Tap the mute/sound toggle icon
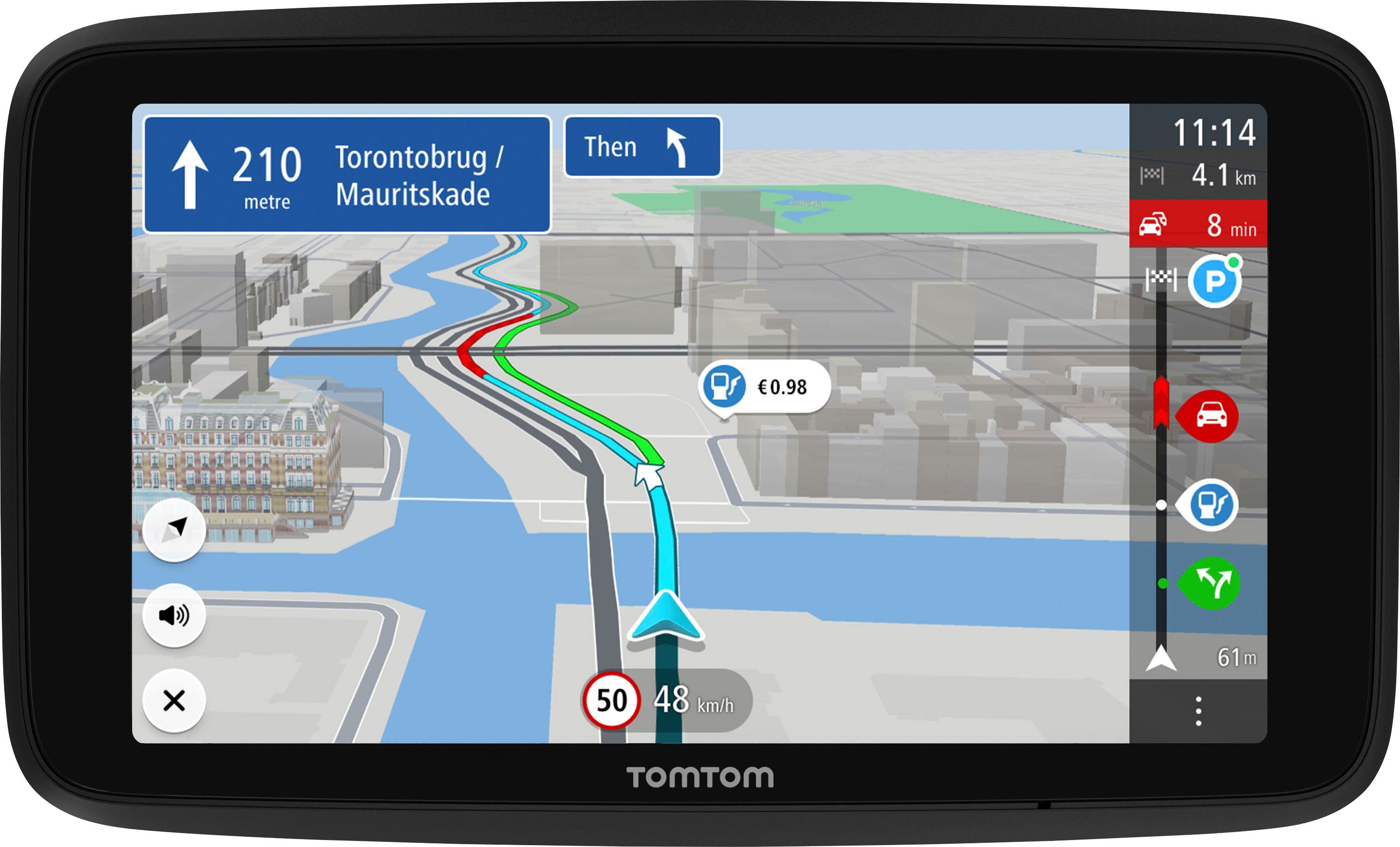Viewport: 1400px width, 847px height. coord(155,615)
